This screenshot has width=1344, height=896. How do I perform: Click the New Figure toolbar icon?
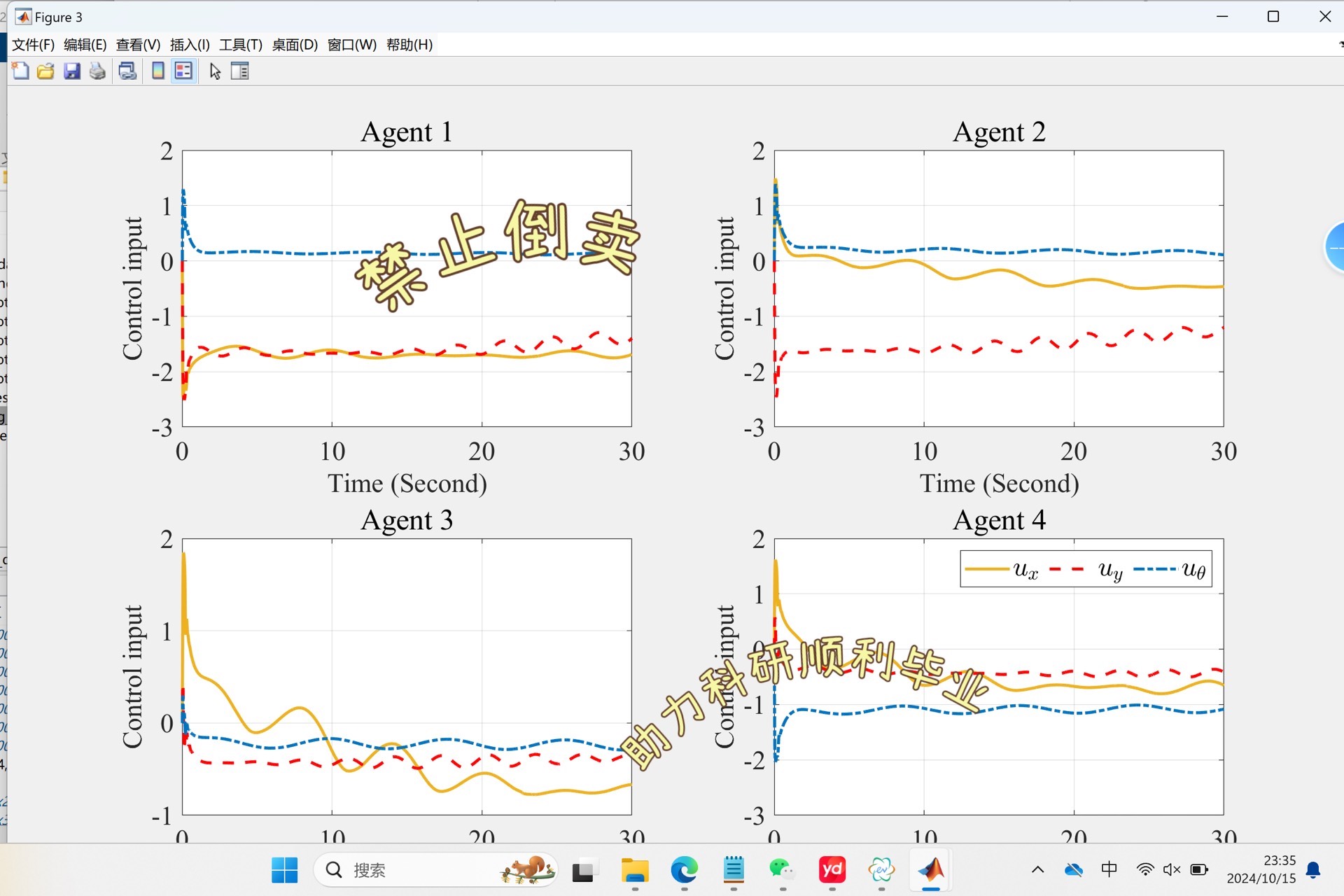20,71
